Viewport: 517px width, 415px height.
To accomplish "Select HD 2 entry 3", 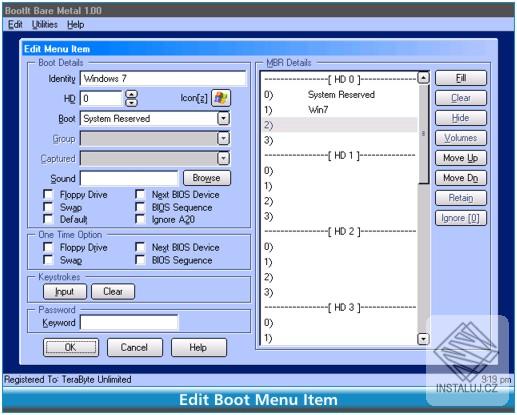I will coord(340,292).
